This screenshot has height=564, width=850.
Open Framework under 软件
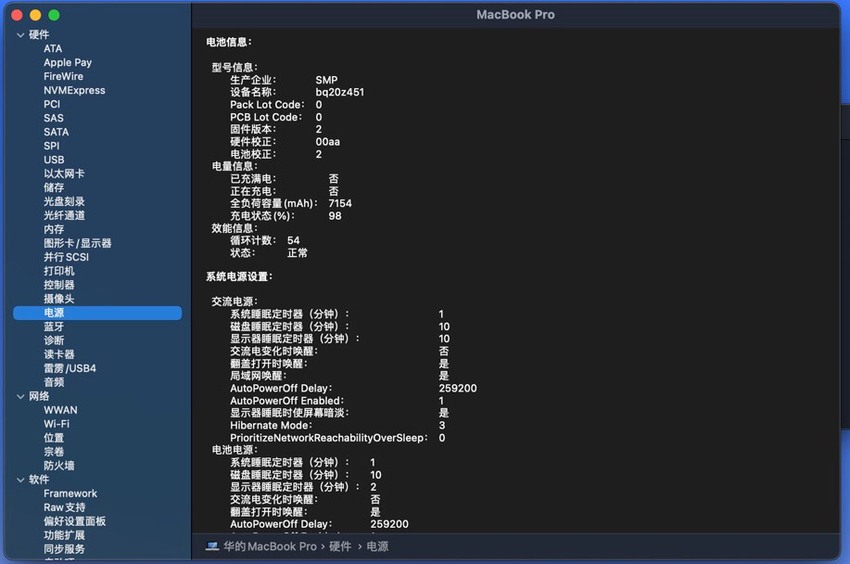pos(70,494)
